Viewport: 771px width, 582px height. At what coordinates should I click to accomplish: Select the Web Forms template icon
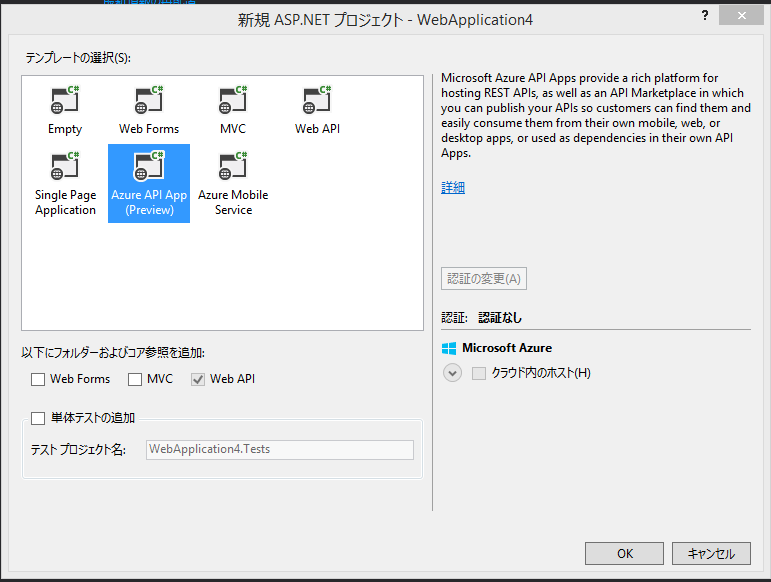click(x=149, y=100)
